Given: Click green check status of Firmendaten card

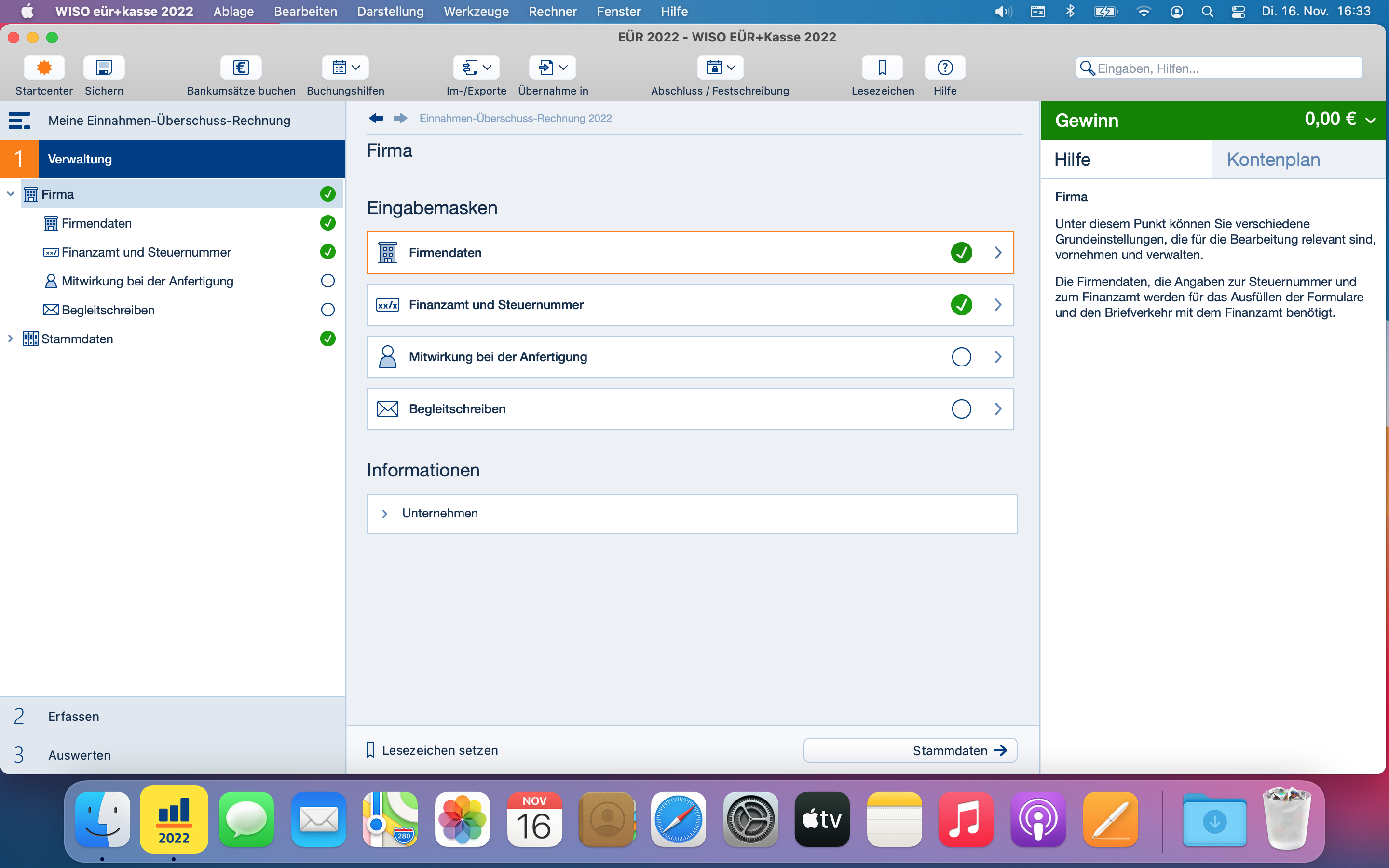Looking at the screenshot, I should (x=961, y=253).
